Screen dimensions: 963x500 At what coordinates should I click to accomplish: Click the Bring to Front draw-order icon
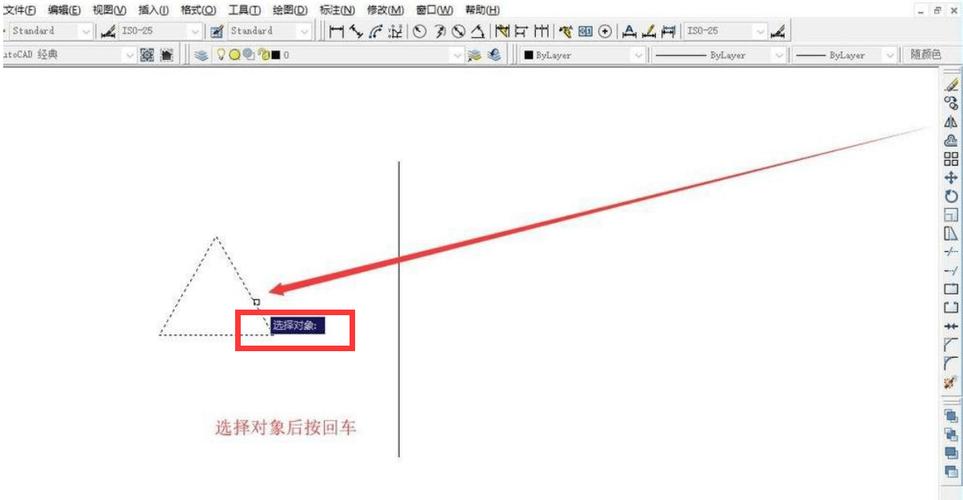951,416
